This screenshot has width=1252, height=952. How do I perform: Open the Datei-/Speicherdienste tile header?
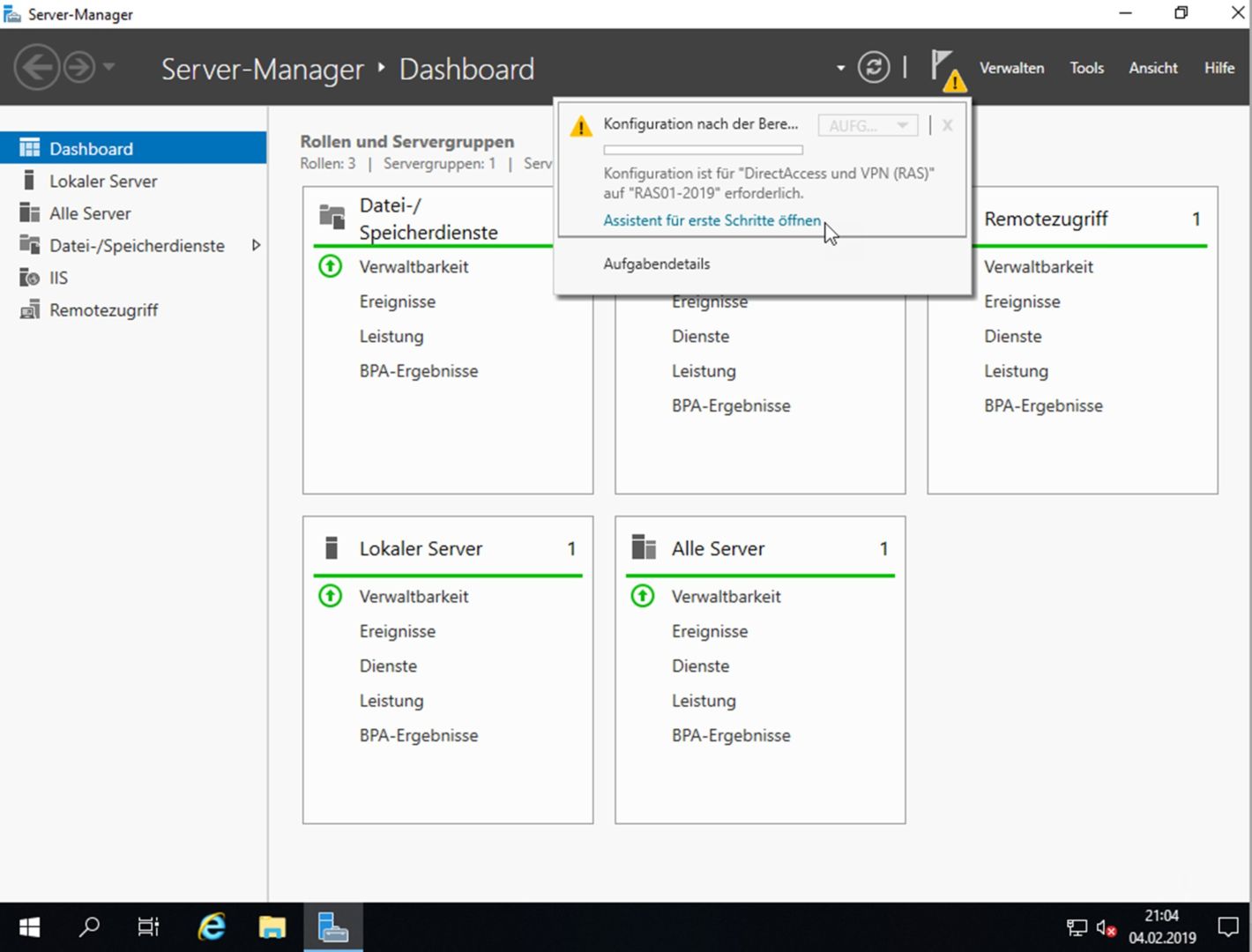coord(429,219)
